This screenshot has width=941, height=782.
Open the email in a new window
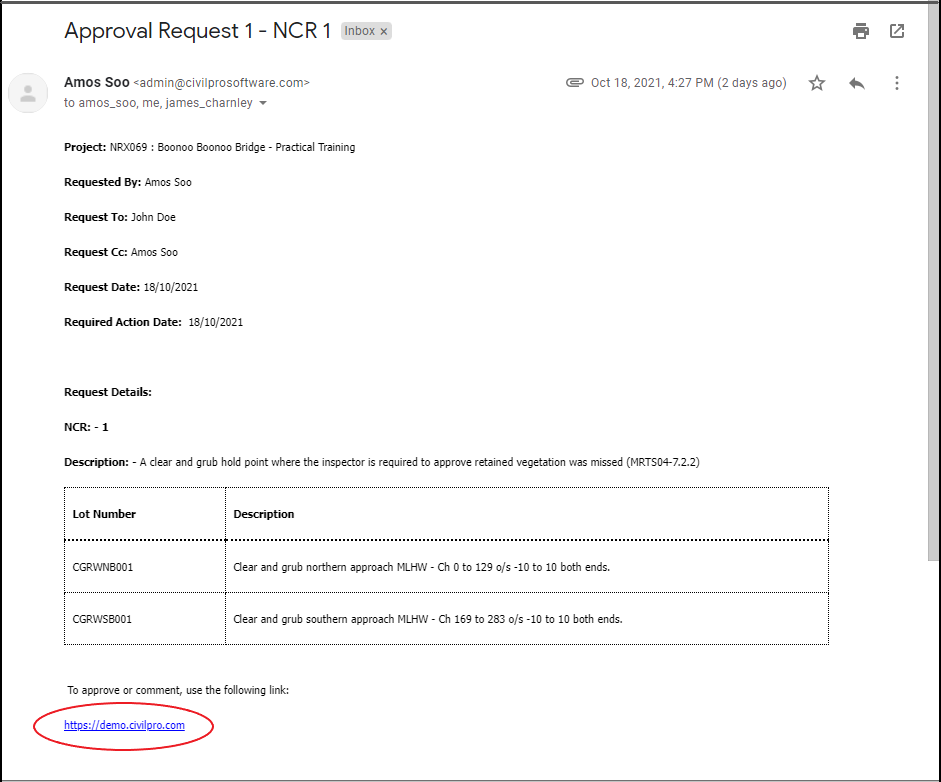coord(897,31)
